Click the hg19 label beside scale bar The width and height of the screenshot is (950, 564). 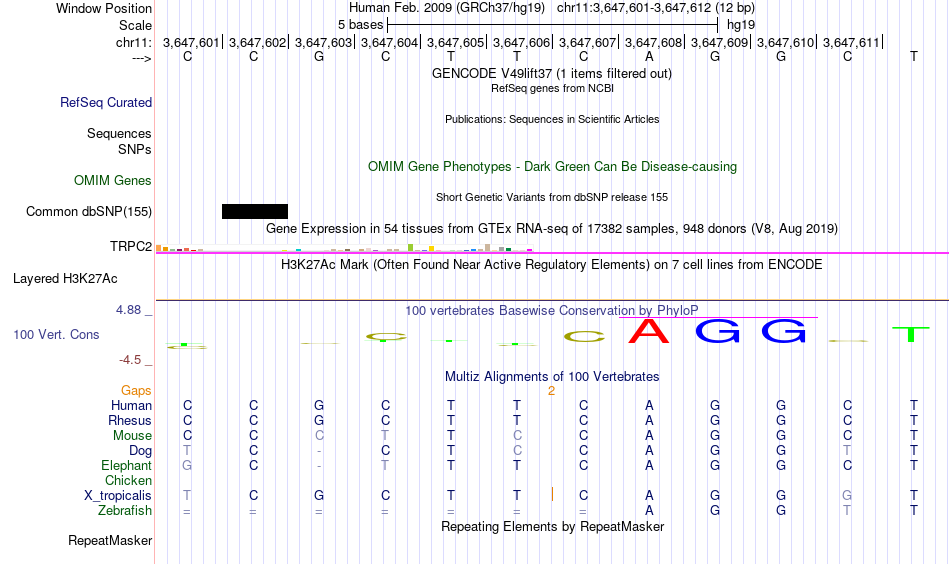[x=741, y=25]
